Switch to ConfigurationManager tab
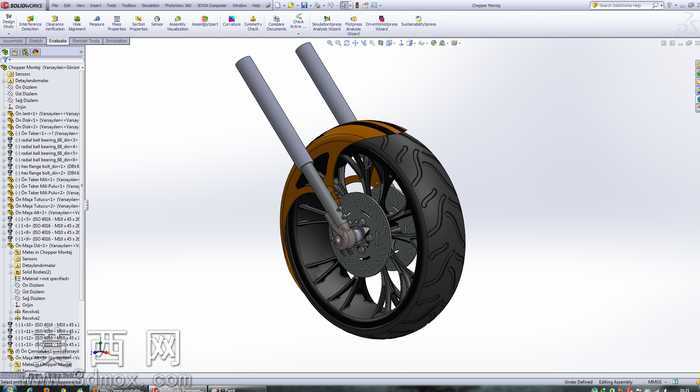 [x=25, y=52]
